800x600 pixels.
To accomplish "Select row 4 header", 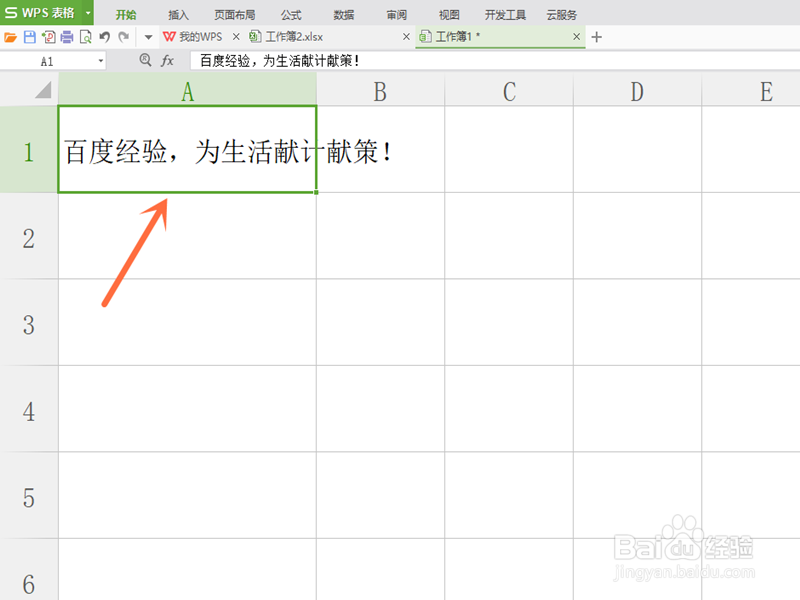I will (29, 409).
